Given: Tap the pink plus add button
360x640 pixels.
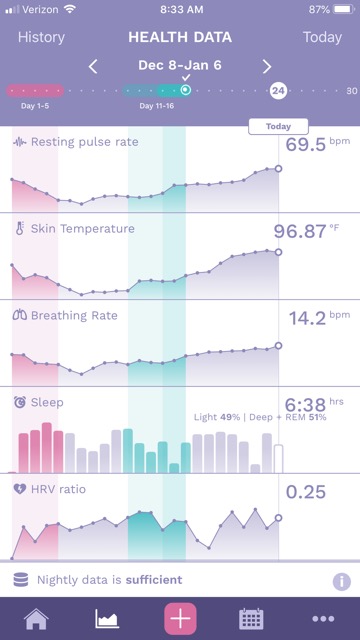Looking at the screenshot, I should pos(180,619).
